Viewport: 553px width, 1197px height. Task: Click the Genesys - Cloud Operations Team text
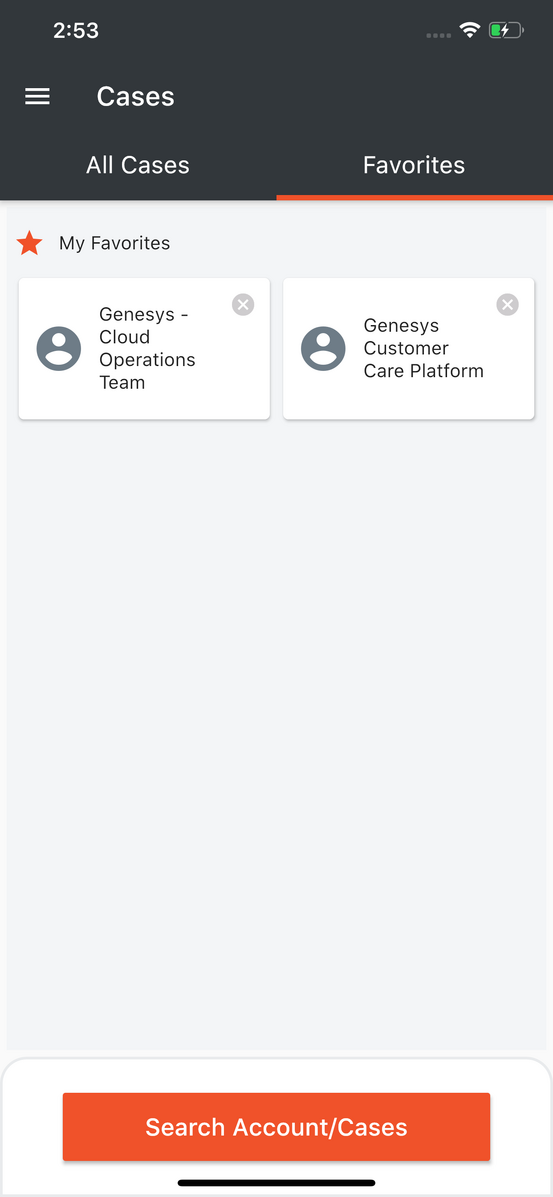147,348
